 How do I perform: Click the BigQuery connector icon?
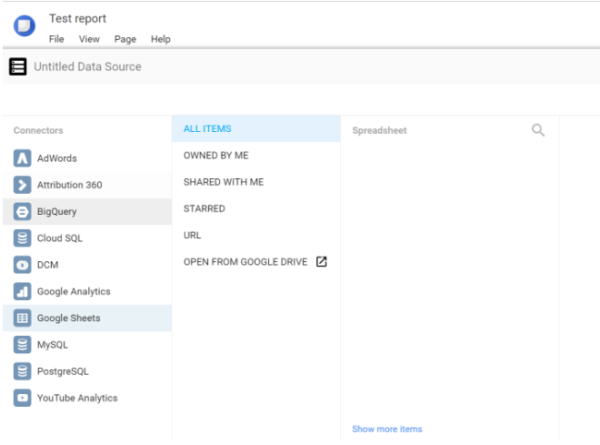(x=22, y=212)
